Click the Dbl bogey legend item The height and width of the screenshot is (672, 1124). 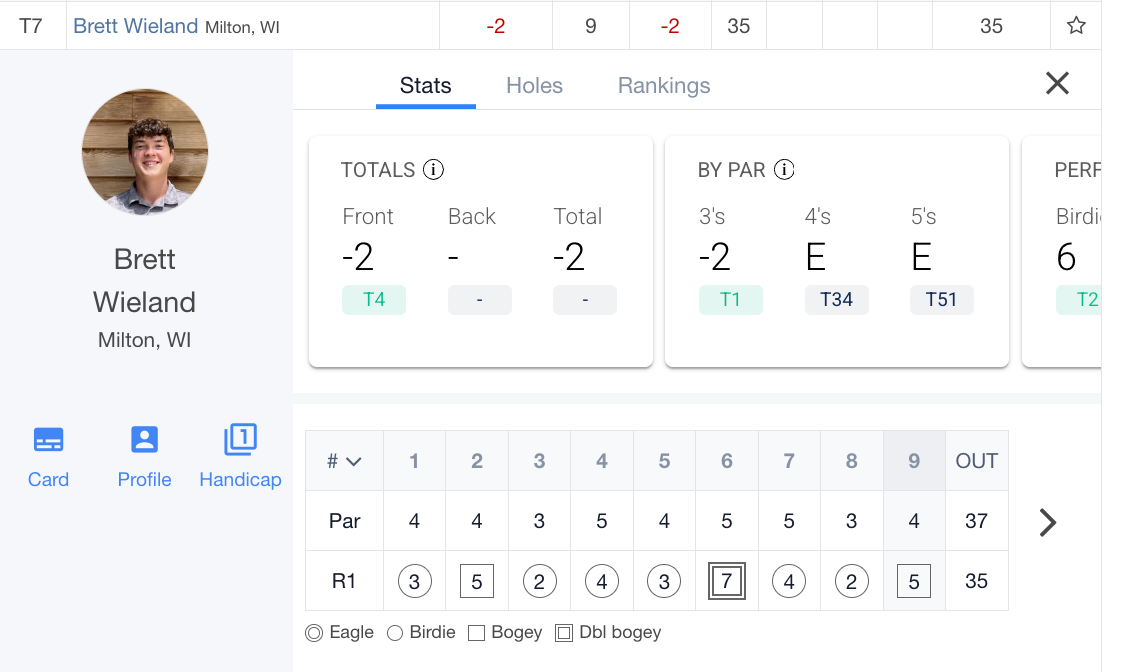609,633
